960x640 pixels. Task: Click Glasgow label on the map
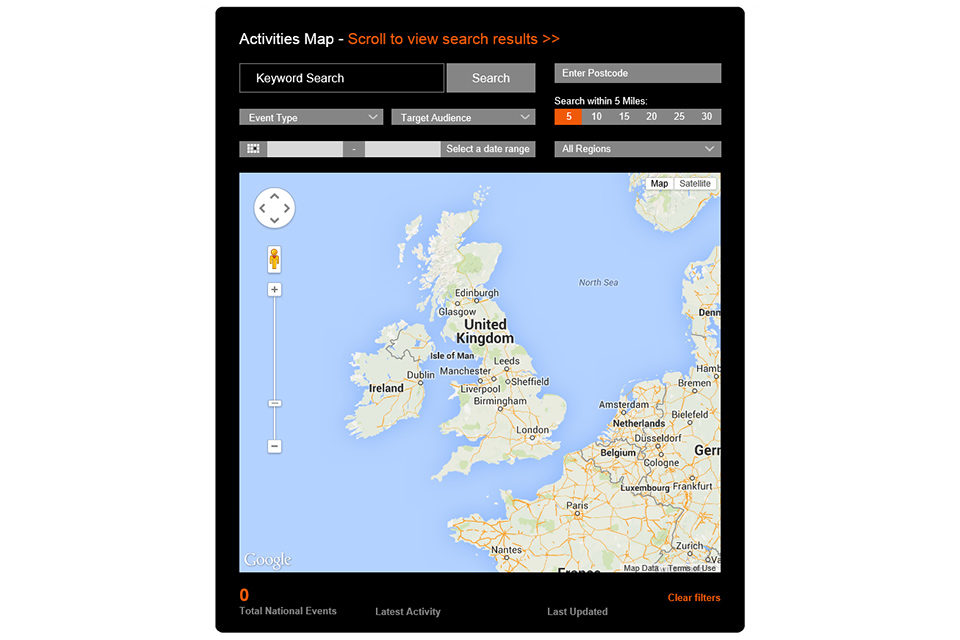pos(457,312)
